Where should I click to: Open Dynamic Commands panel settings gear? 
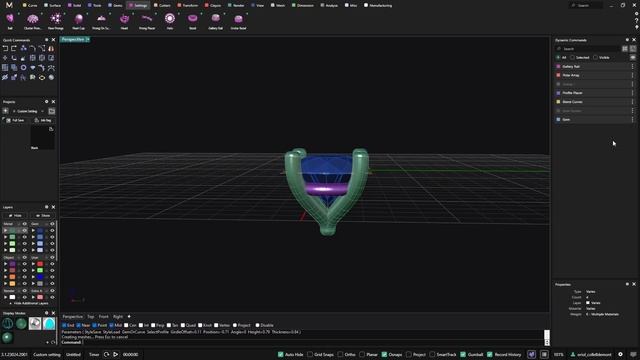pyautogui.click(x=627, y=40)
